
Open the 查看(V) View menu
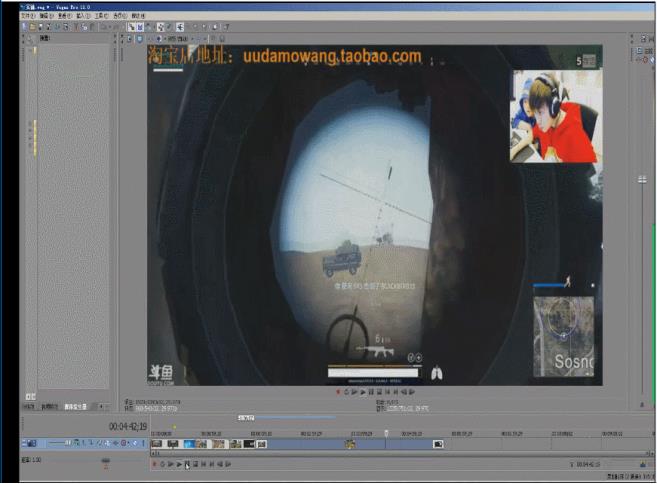click(x=65, y=16)
